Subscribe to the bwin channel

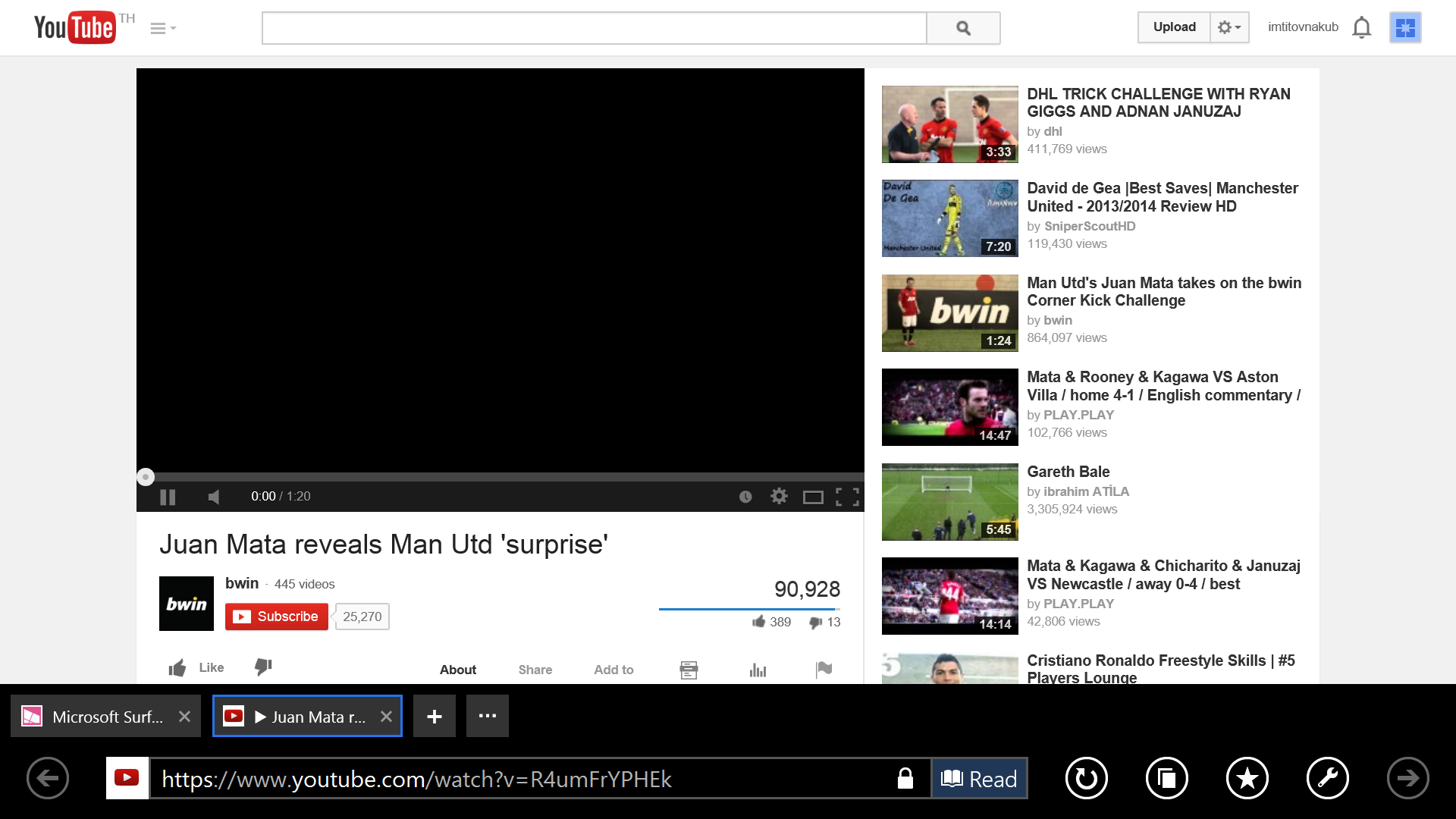277,617
